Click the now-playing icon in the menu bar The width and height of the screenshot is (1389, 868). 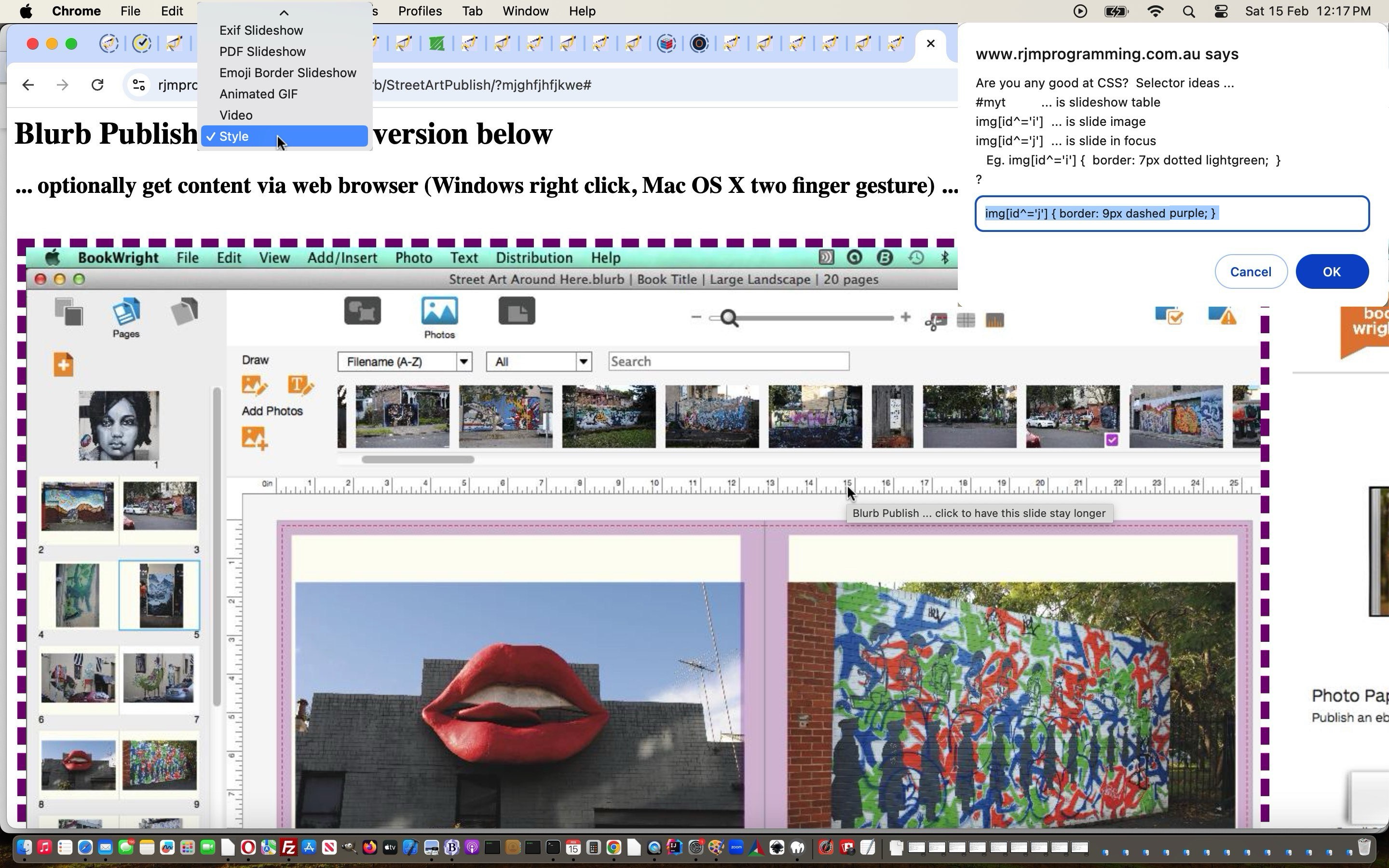coord(1080,12)
